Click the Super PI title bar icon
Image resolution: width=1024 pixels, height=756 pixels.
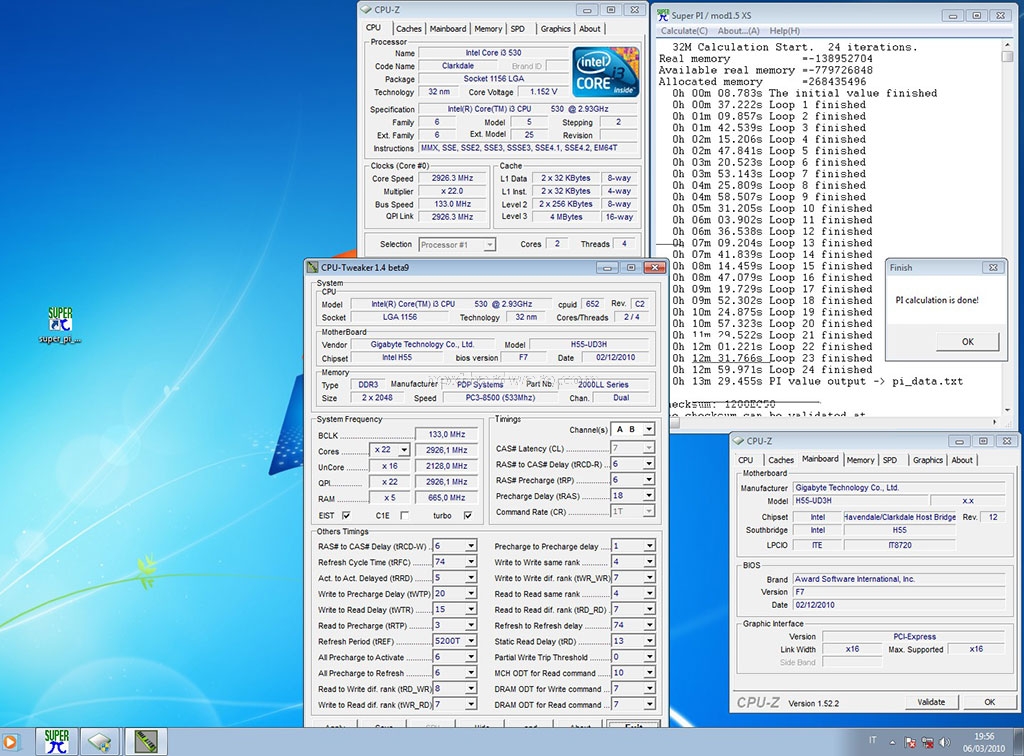click(x=663, y=14)
